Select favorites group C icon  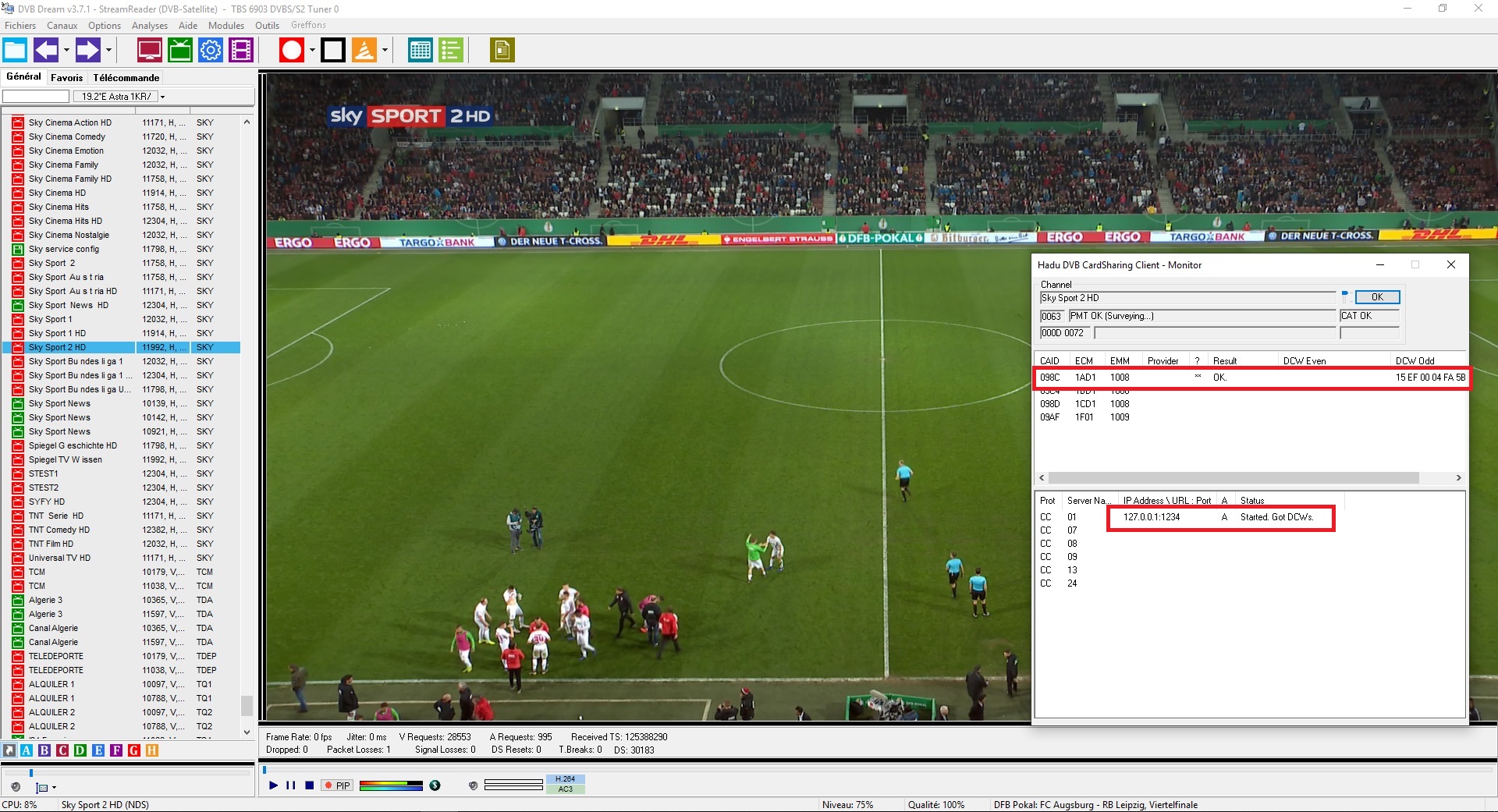[62, 750]
